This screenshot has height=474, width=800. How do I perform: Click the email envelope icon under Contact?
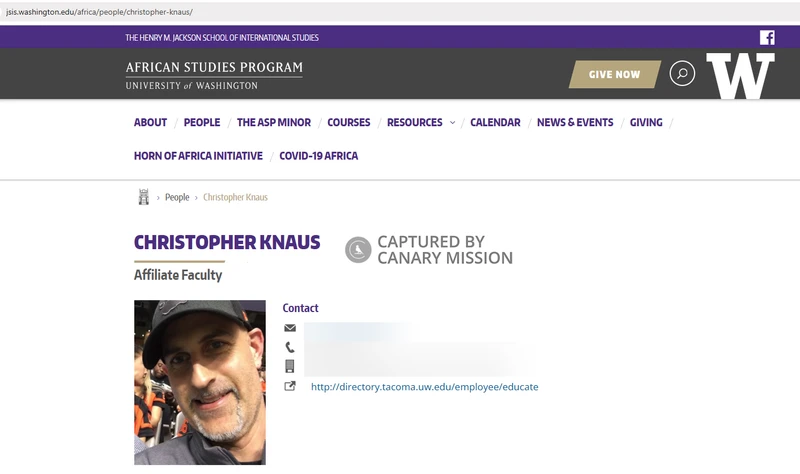pyautogui.click(x=290, y=328)
